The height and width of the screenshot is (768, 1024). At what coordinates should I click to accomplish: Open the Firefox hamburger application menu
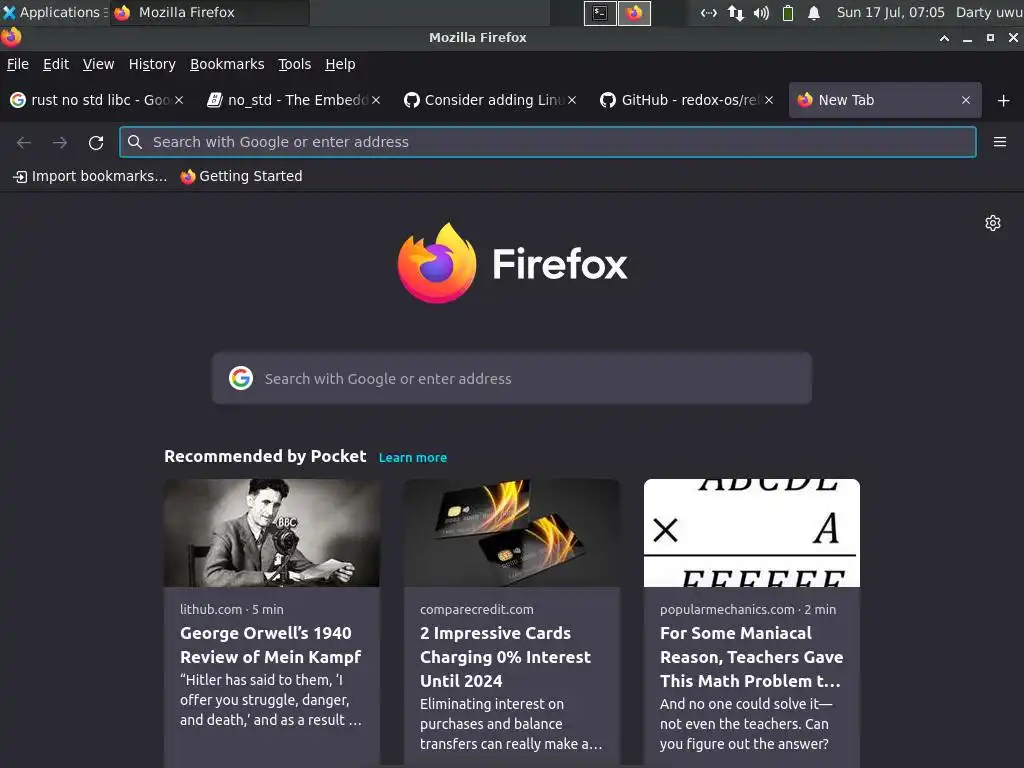[x=999, y=142]
